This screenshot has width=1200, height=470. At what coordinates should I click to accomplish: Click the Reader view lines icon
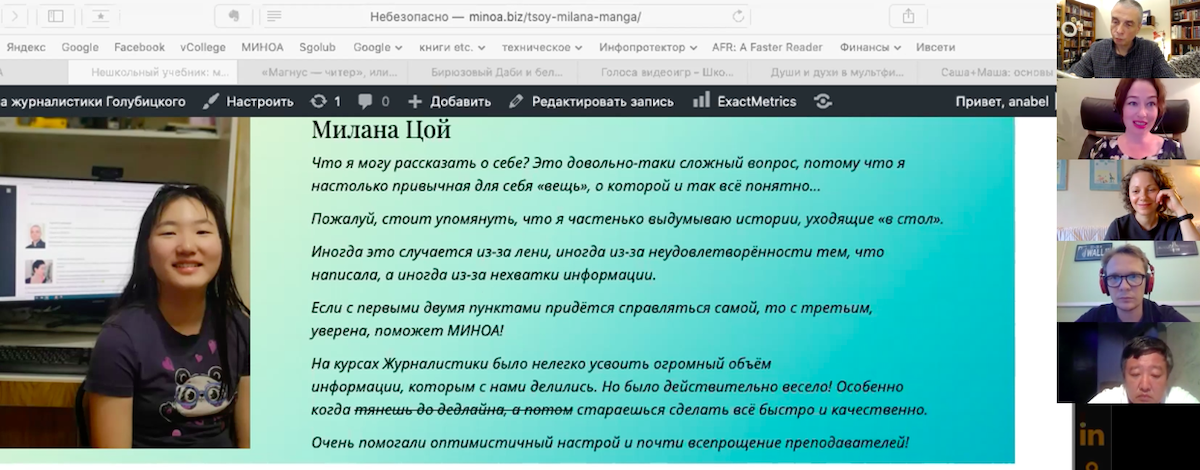[275, 17]
